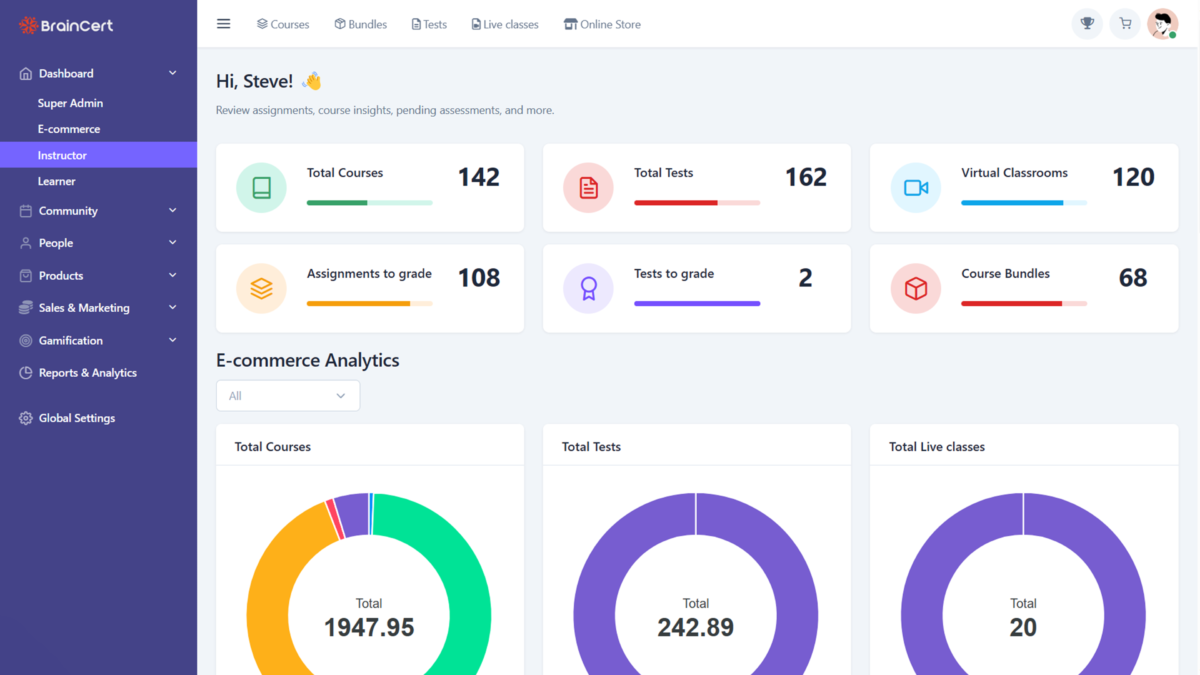This screenshot has height=675, width=1200.
Task: Click the Reports & Analytics pie icon
Action: [26, 373]
